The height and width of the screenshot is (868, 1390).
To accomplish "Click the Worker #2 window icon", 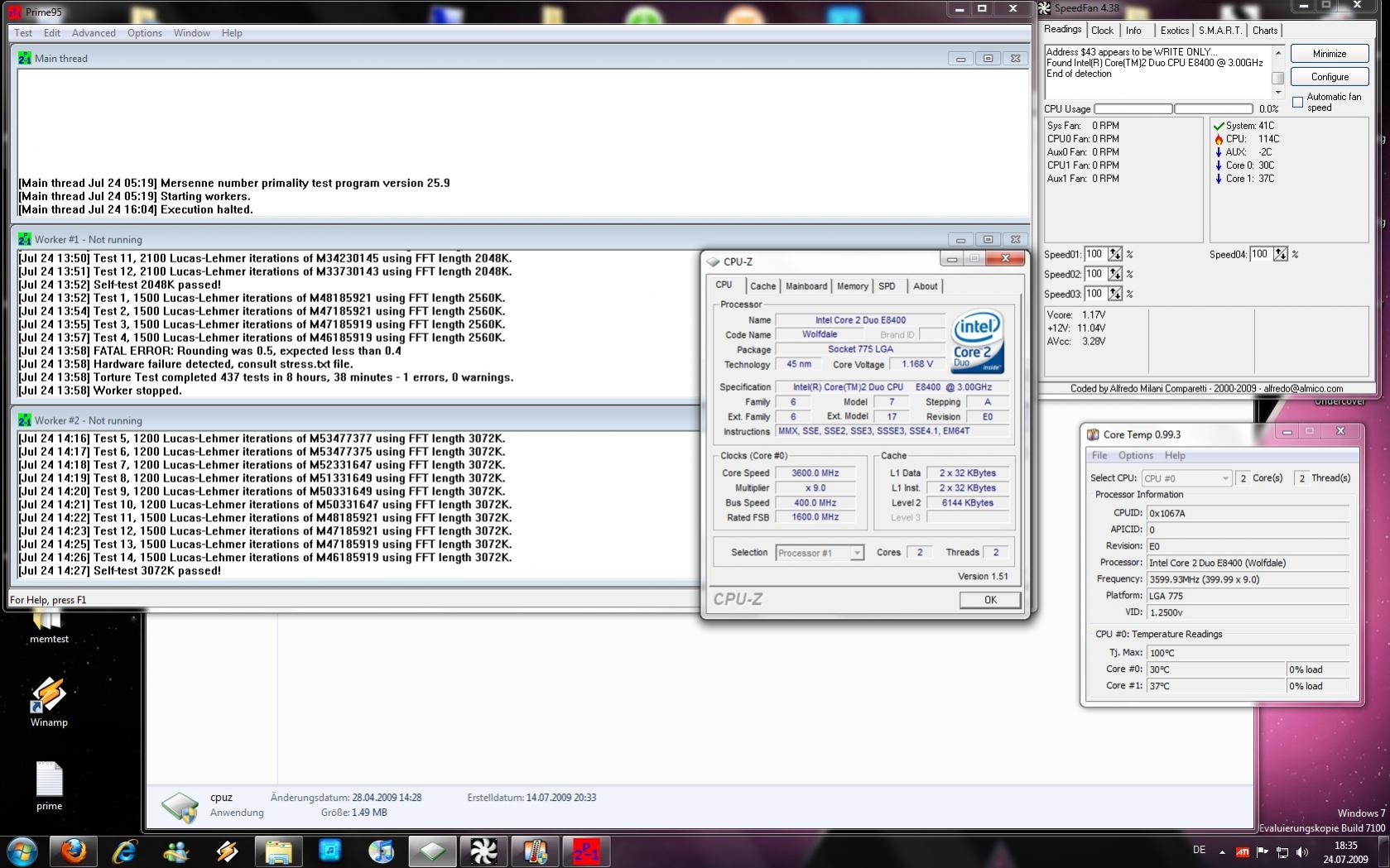I will click(25, 420).
